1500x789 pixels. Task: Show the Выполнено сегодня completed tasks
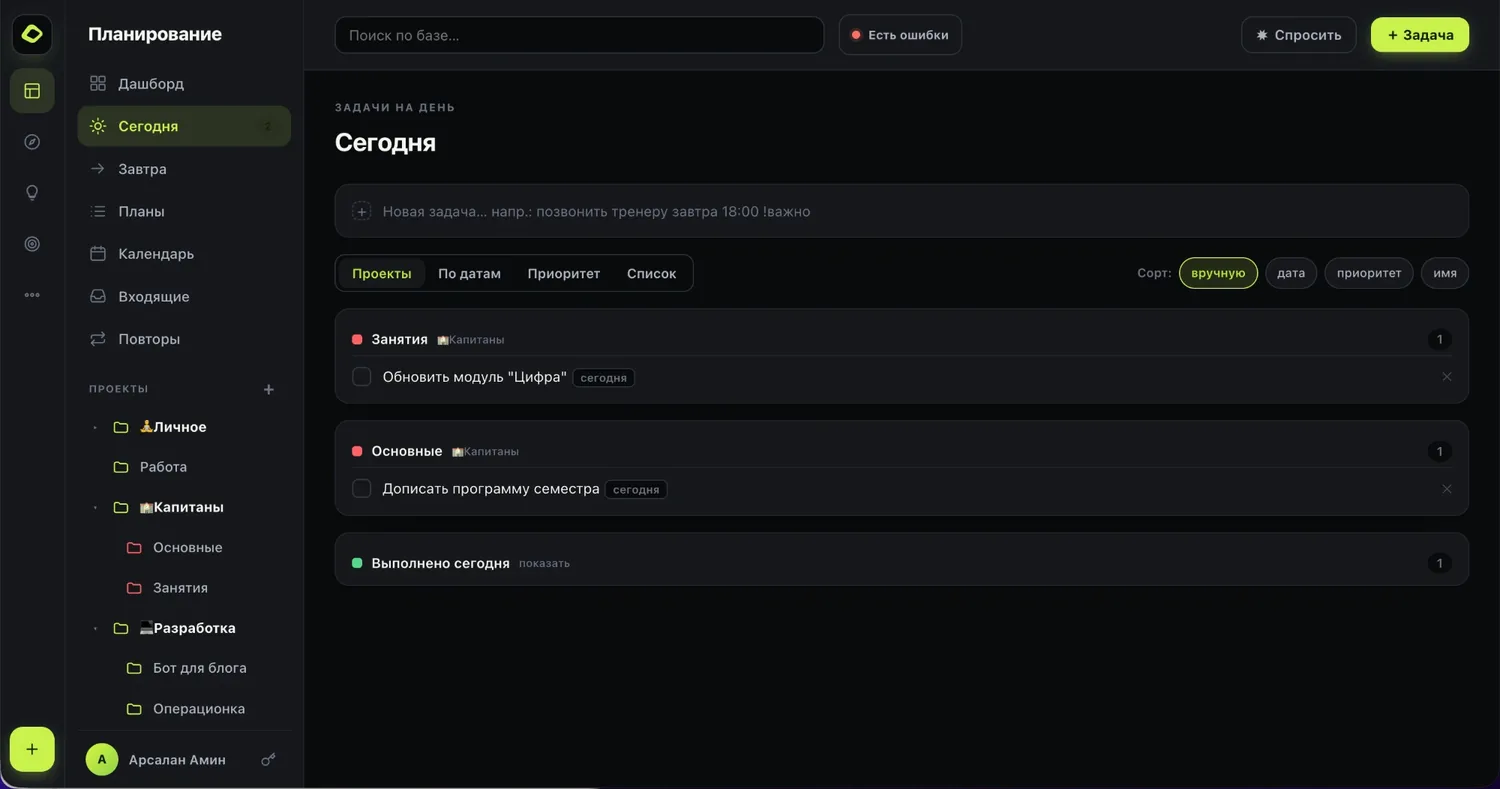544,564
